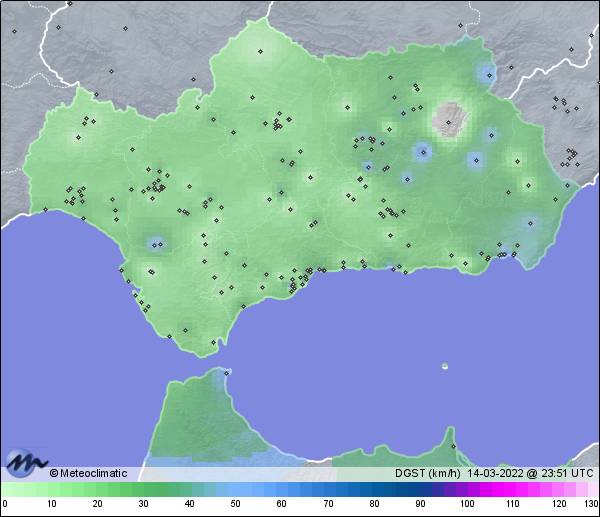
Task: Click the scale label 70
Action: [328, 504]
